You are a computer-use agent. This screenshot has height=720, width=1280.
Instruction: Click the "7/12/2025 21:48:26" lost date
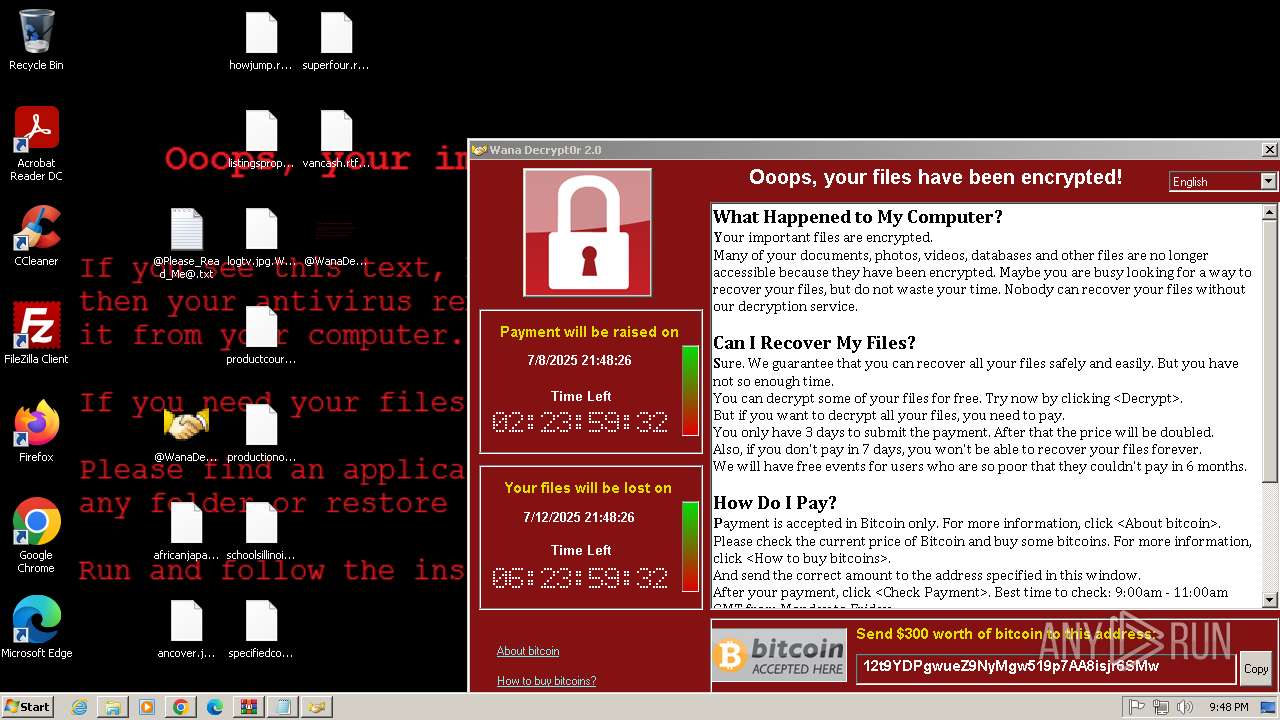pyautogui.click(x=579, y=517)
